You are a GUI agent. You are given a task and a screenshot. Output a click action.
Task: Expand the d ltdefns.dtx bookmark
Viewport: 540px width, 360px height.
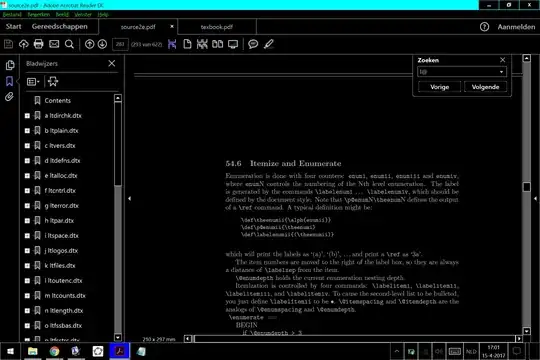(x=27, y=161)
